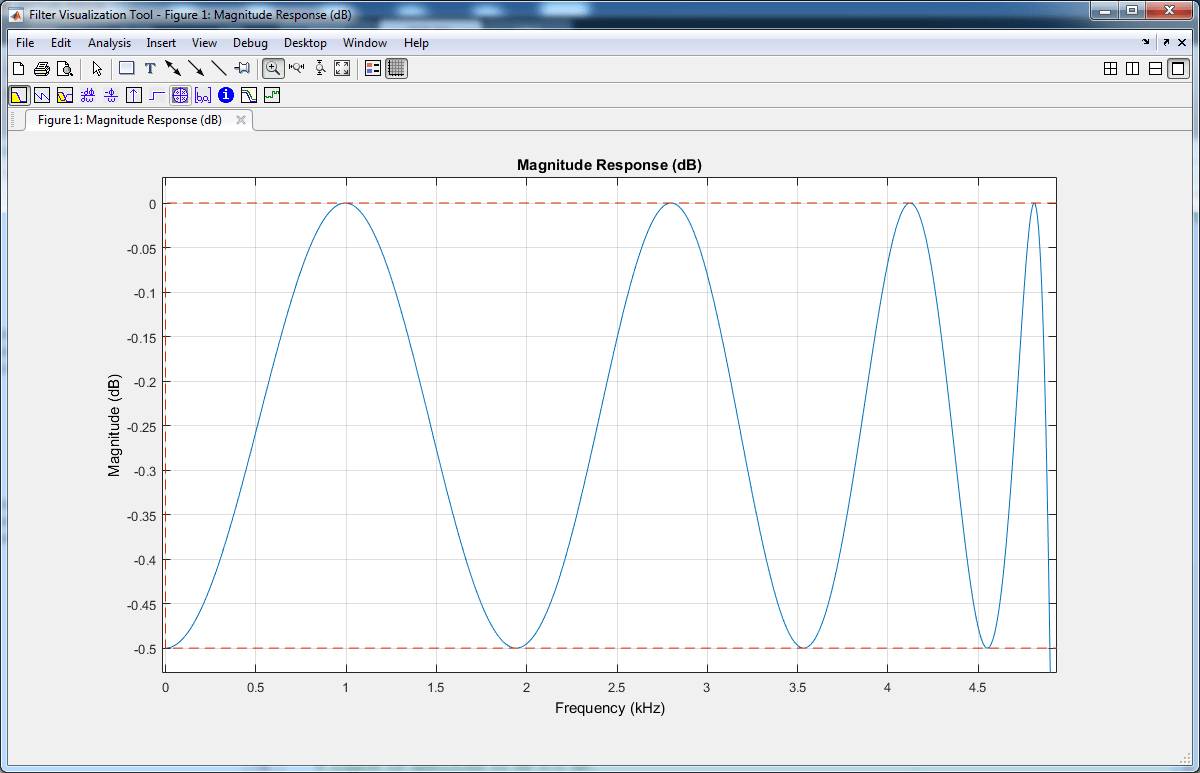
Task: Tile figures in a grid layout
Action: 1110,69
